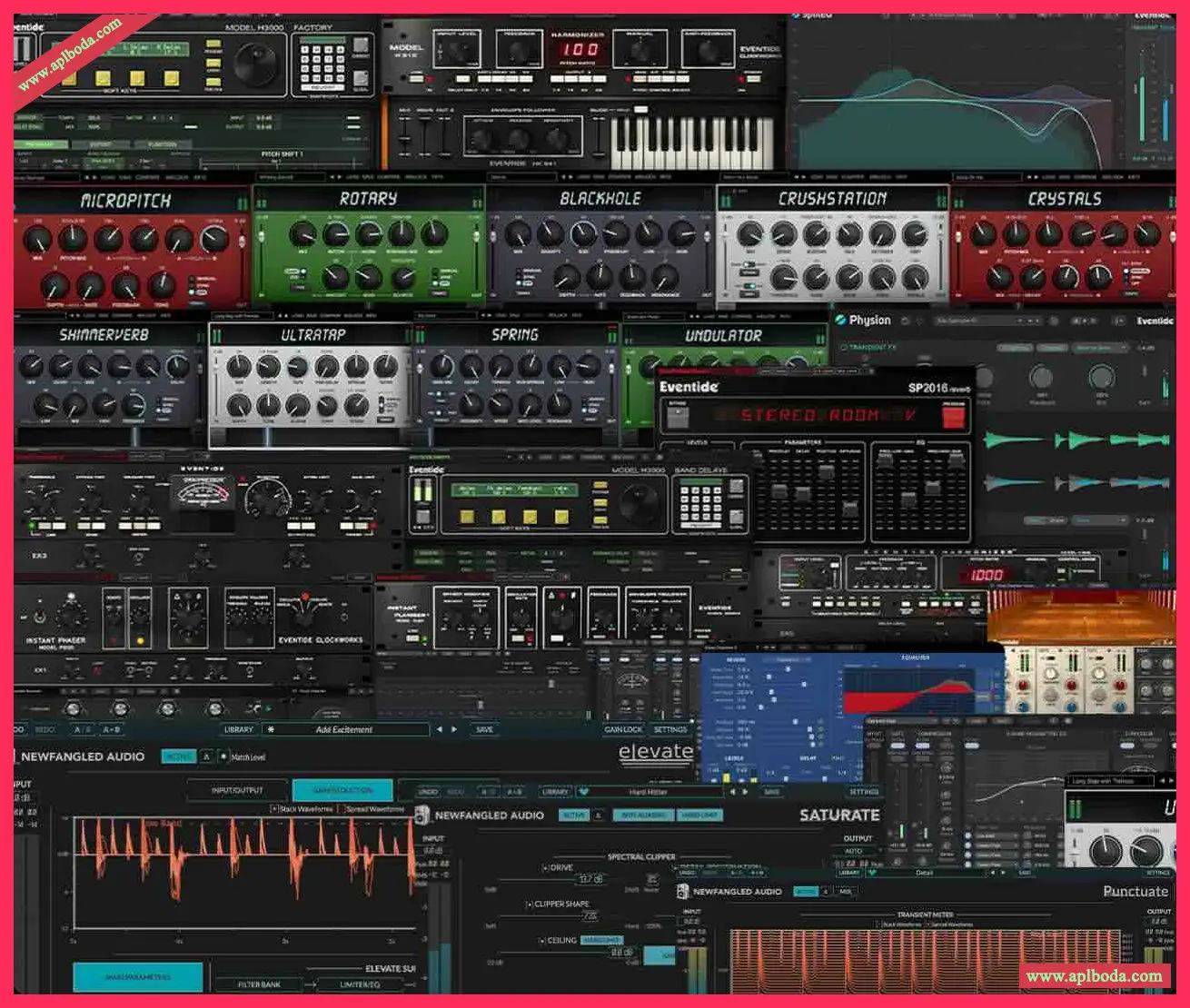Image resolution: width=1190 pixels, height=1008 pixels.
Task: Open the Hard Hitter preset menu
Action: coord(650,792)
